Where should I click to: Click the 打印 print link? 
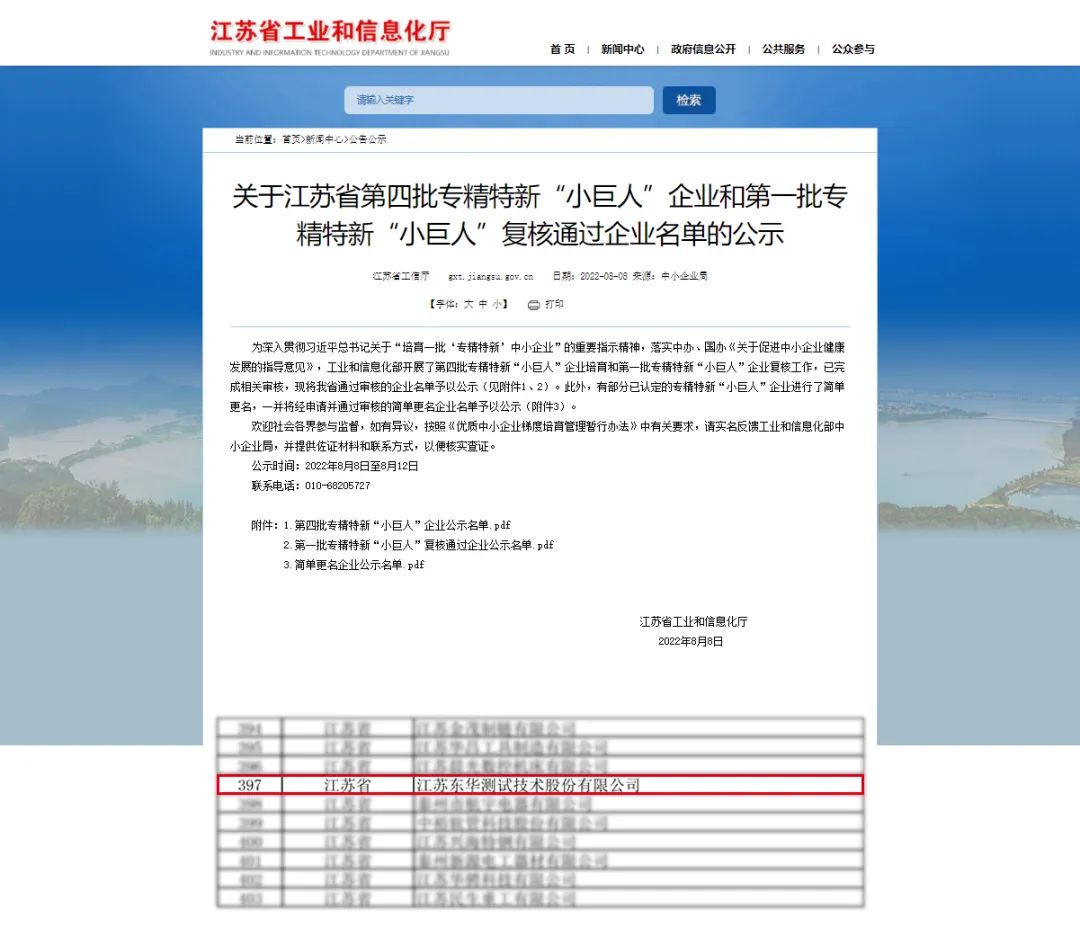[554, 304]
